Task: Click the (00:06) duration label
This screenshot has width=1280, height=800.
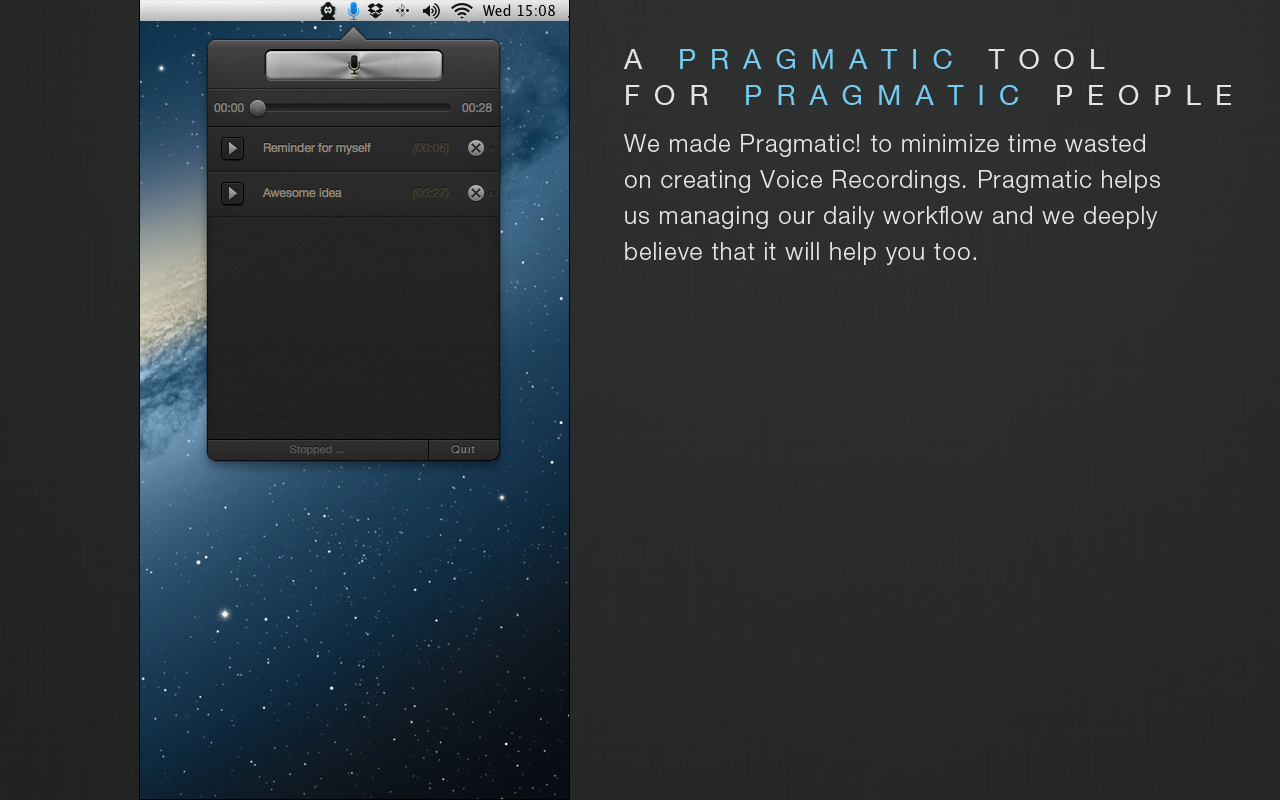Action: pyautogui.click(x=431, y=148)
